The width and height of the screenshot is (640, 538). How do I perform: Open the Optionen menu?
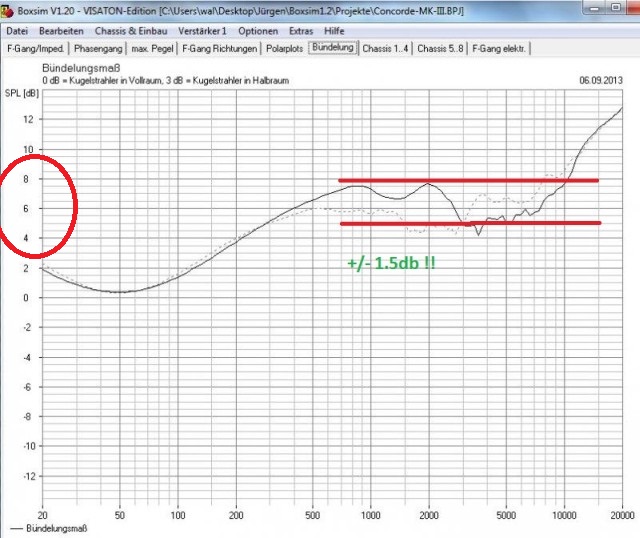[258, 31]
